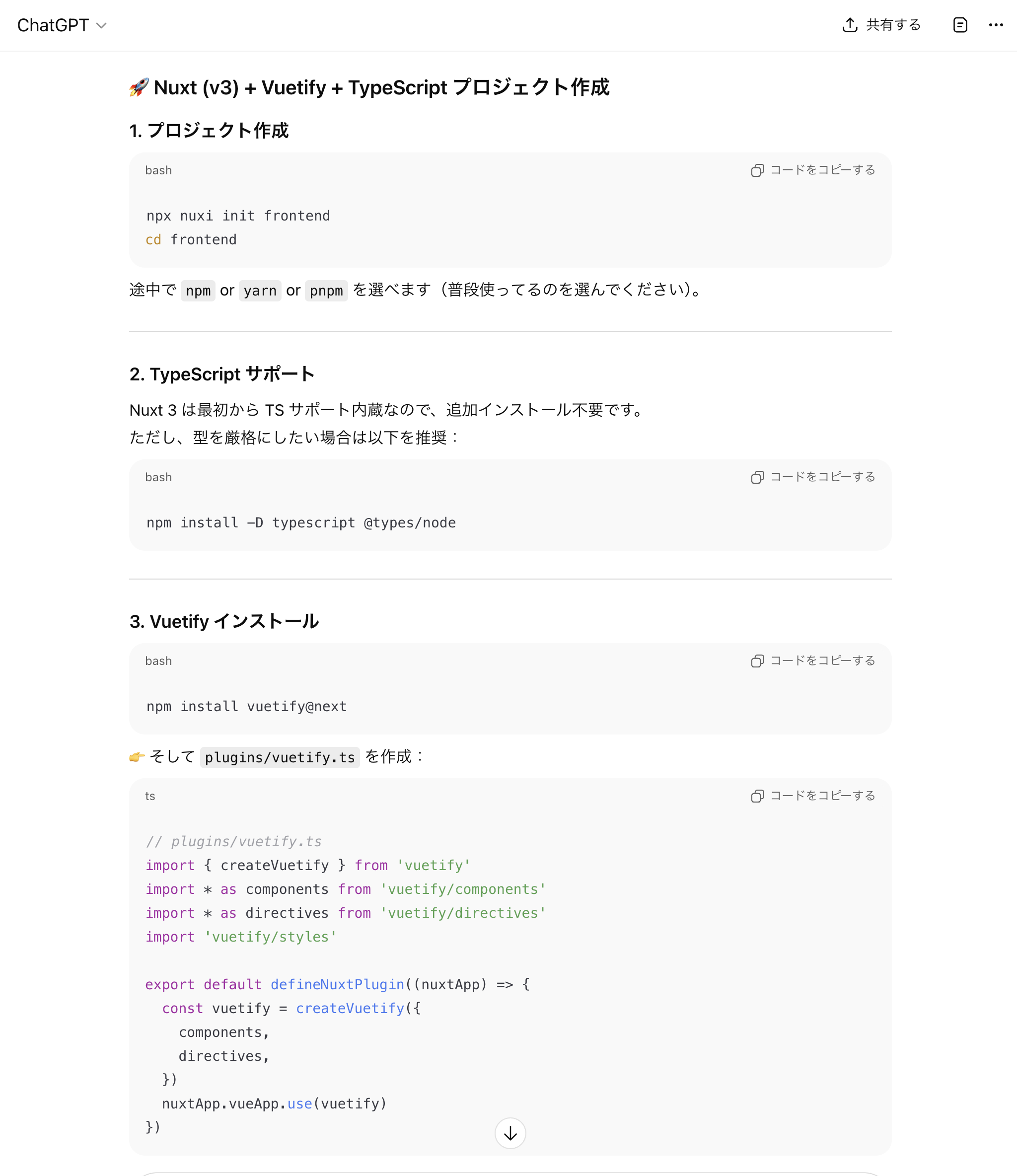Screen dimensions: 1017x1176
Task: Click the scroll-to-bottom arrow button
Action: [x=509, y=1133]
